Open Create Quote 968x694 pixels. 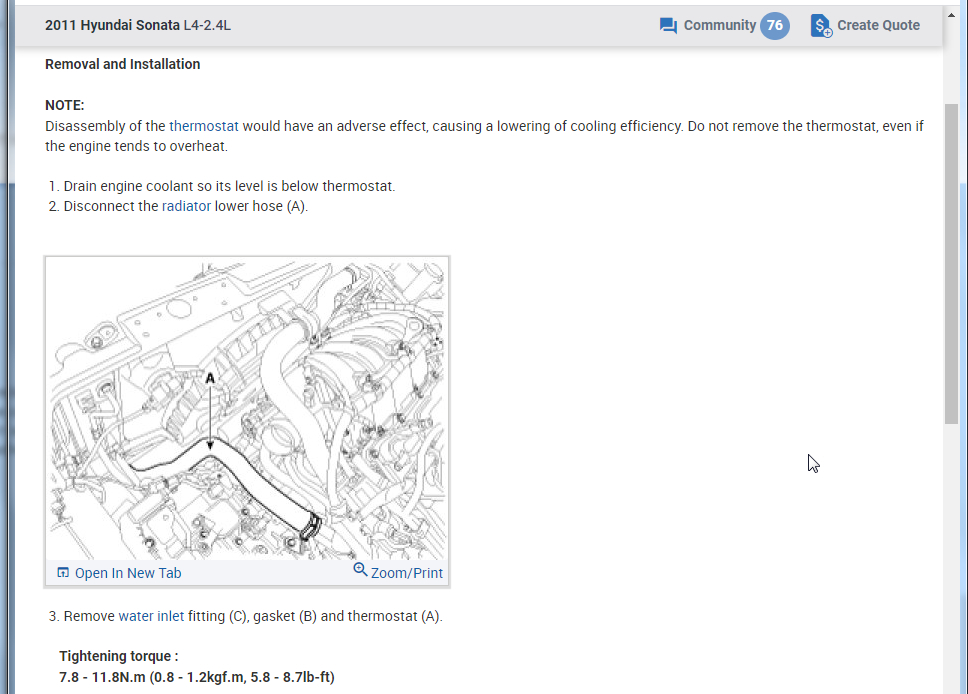point(878,25)
